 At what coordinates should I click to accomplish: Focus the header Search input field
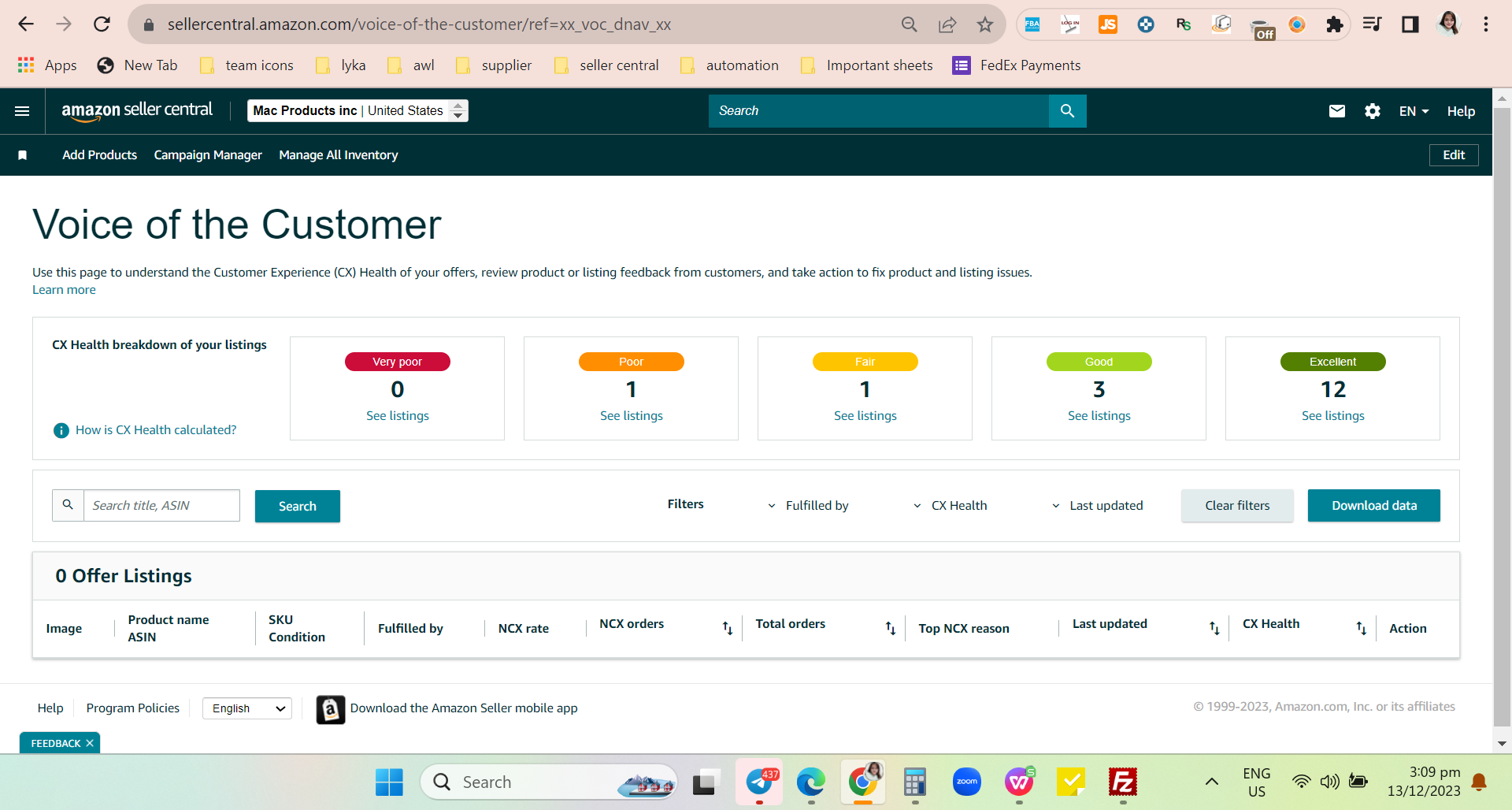coord(879,111)
